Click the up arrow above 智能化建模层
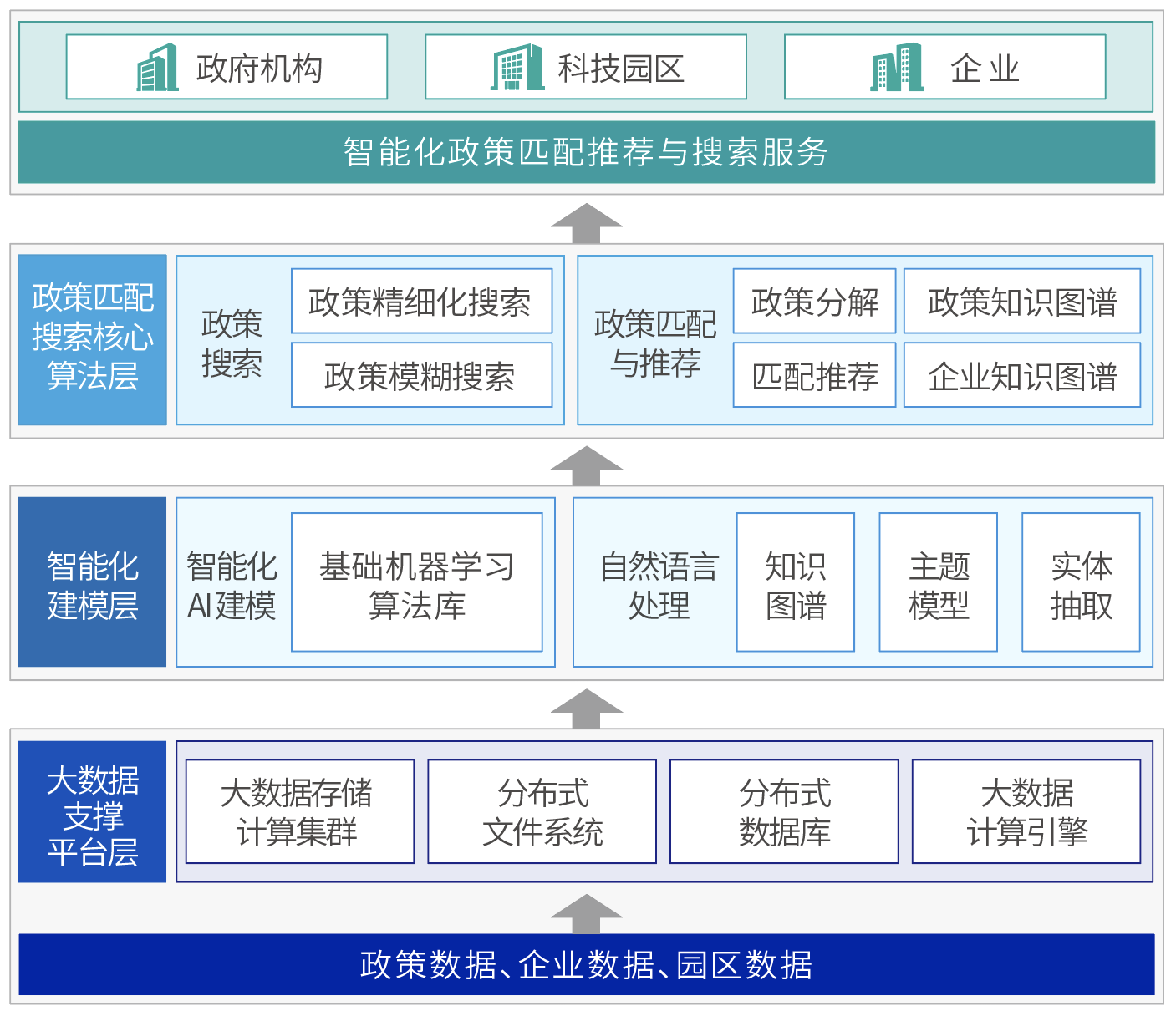 point(587,465)
